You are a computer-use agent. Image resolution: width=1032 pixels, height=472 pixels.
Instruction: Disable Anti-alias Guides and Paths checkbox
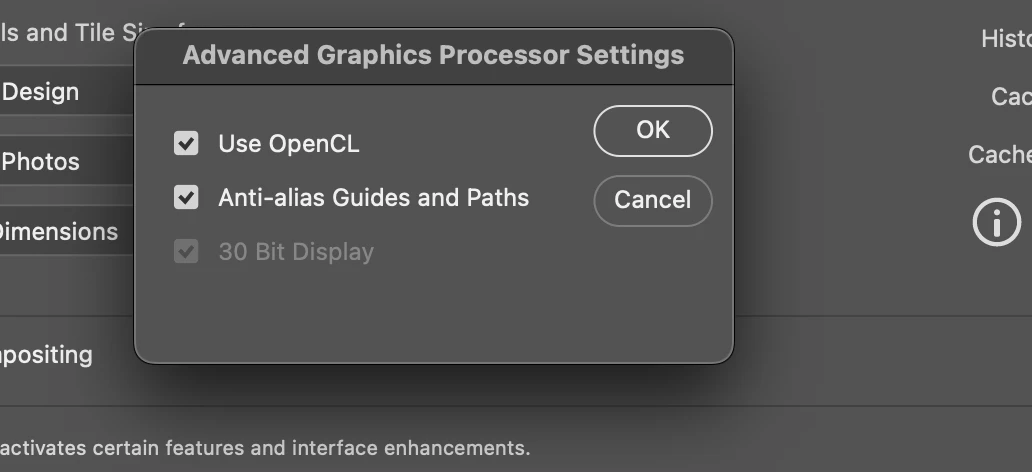186,197
